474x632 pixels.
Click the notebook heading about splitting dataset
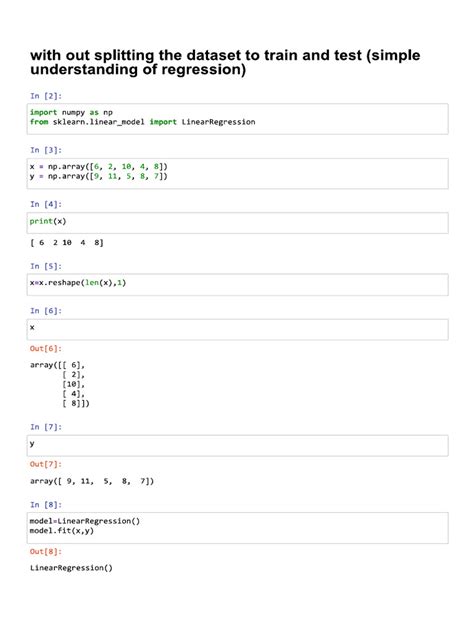pyautogui.click(x=225, y=62)
